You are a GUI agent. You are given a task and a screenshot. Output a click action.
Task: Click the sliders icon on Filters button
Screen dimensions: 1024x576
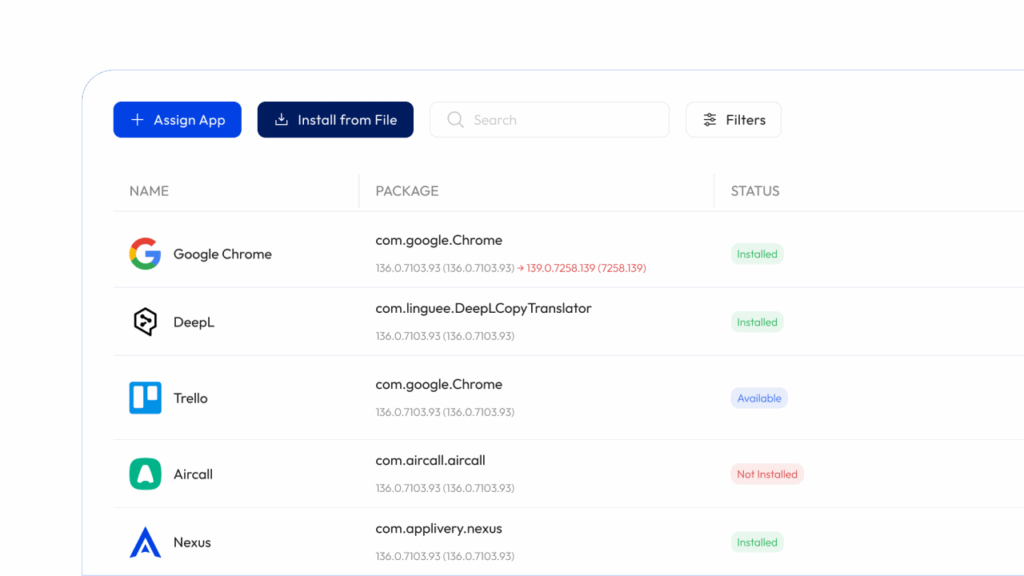710,120
